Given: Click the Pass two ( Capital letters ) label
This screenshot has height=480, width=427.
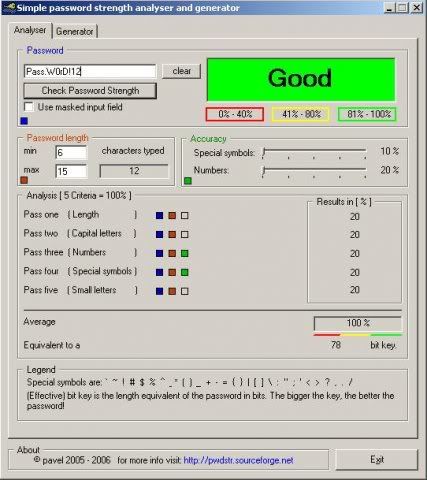Looking at the screenshot, I should point(80,234).
